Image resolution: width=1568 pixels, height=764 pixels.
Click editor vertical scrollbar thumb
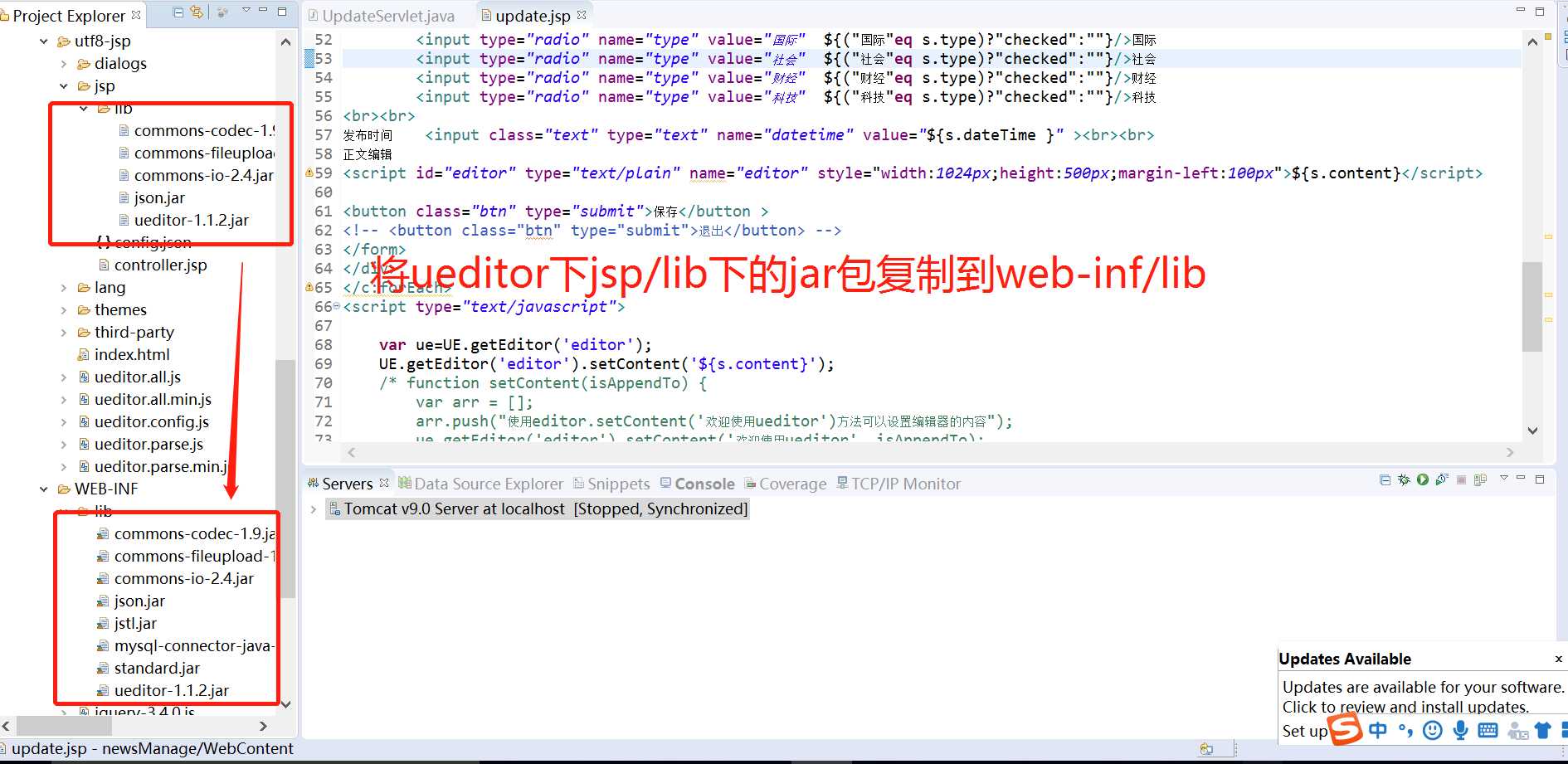point(1531,306)
